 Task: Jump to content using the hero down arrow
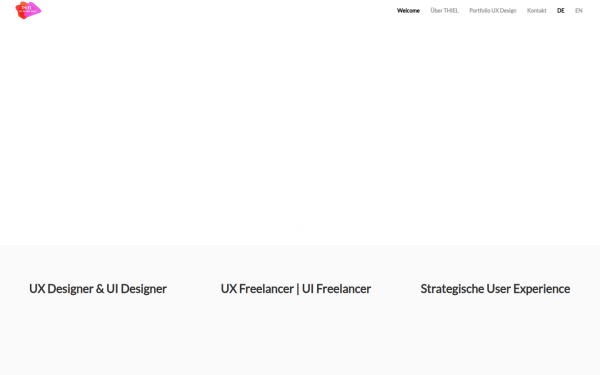tap(297, 224)
